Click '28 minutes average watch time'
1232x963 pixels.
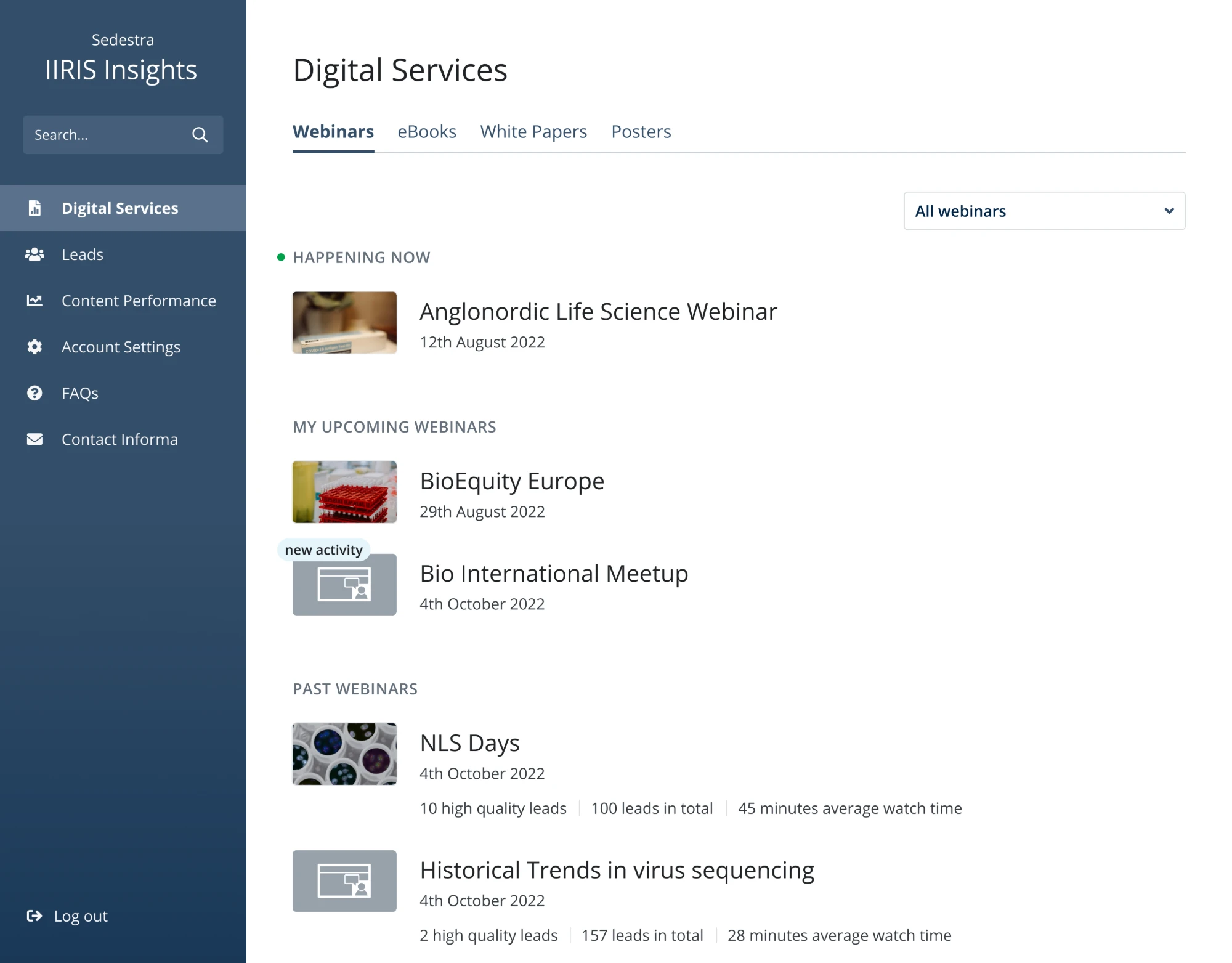point(840,935)
